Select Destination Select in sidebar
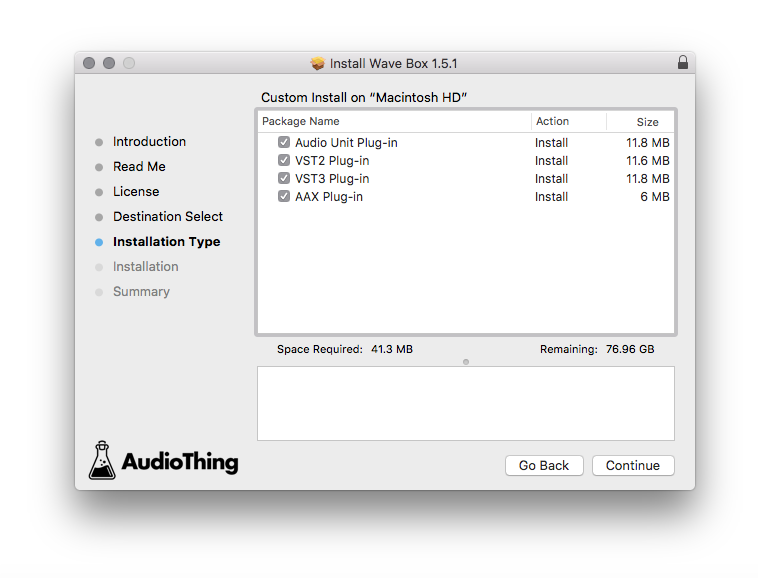This screenshot has width=758, height=578. click(168, 217)
